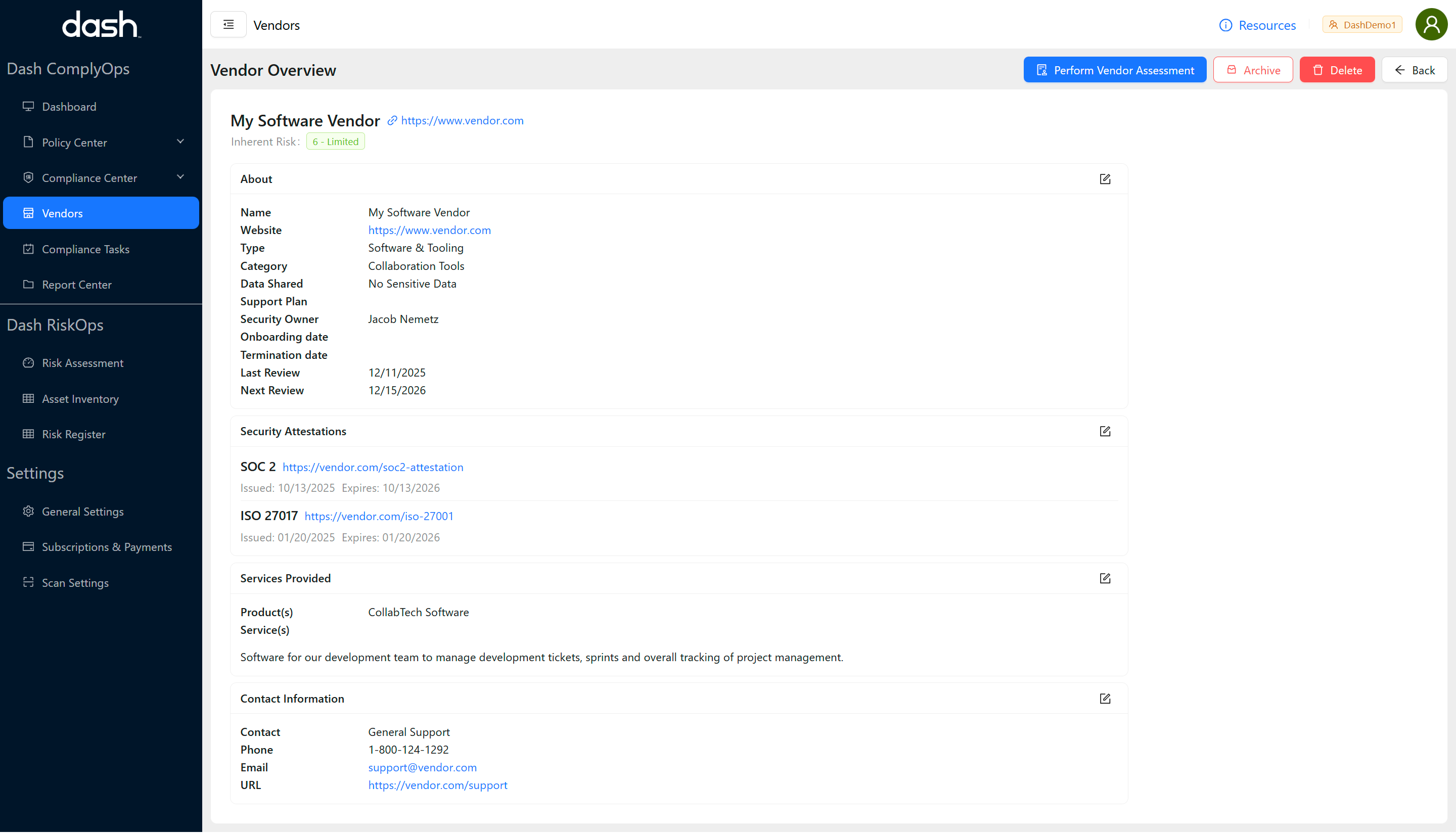Expand the Policy Center menu chevron
This screenshot has width=1456, height=833.
point(180,142)
